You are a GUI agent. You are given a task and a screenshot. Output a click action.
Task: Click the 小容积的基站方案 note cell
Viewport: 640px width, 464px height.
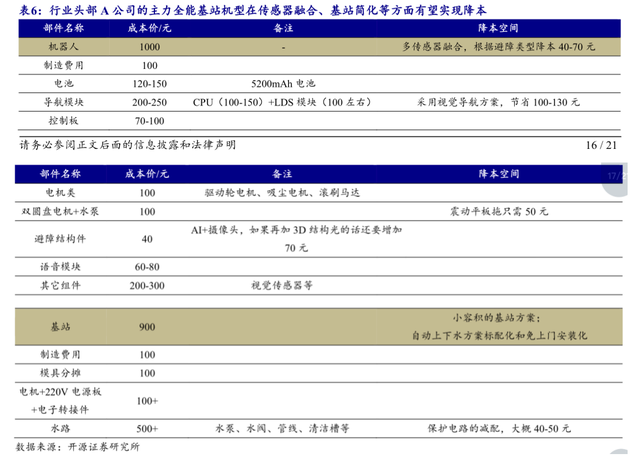coord(499,326)
